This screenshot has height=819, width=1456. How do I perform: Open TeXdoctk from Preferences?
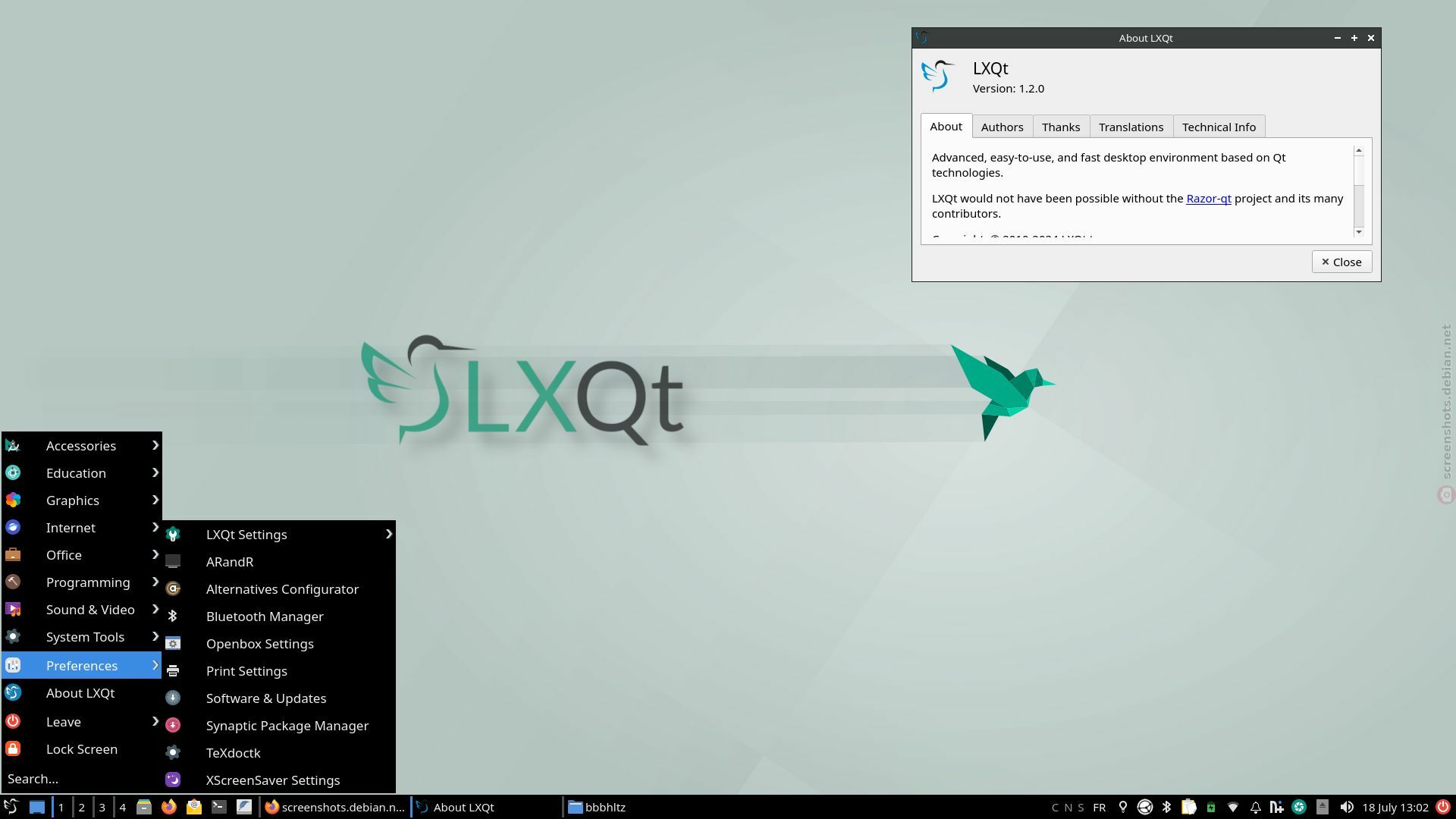click(x=279, y=753)
